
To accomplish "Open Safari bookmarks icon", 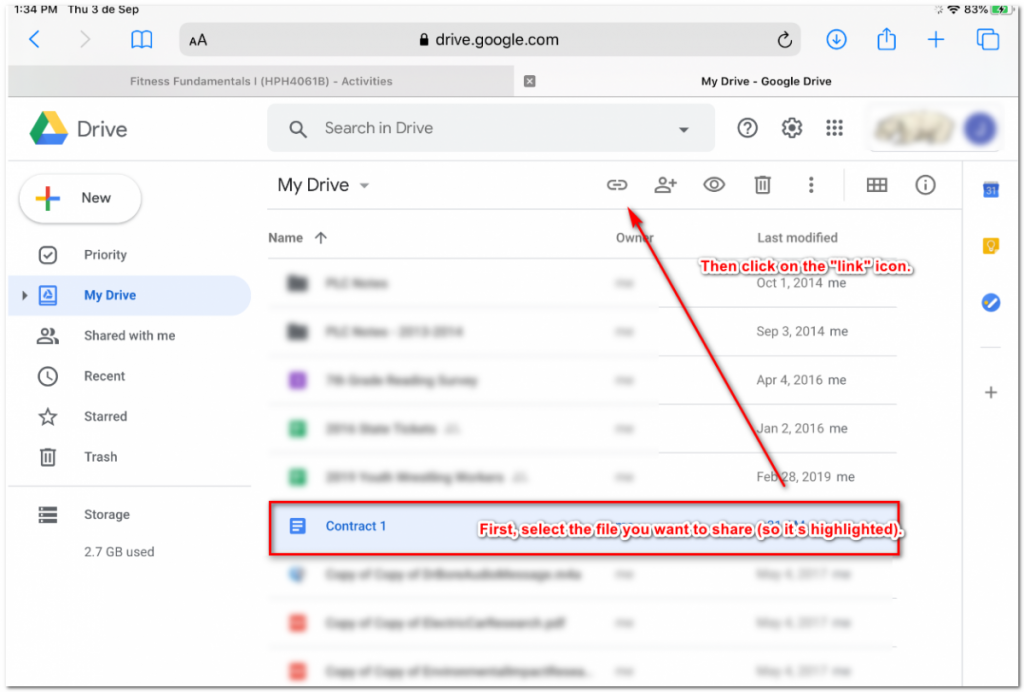I will coord(141,39).
